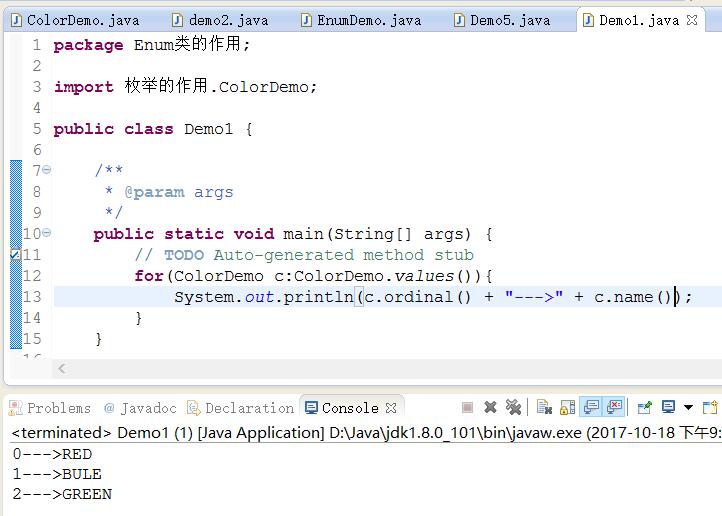Screen dimensions: 722x516
Task: Clear the console output
Action: (x=544, y=407)
